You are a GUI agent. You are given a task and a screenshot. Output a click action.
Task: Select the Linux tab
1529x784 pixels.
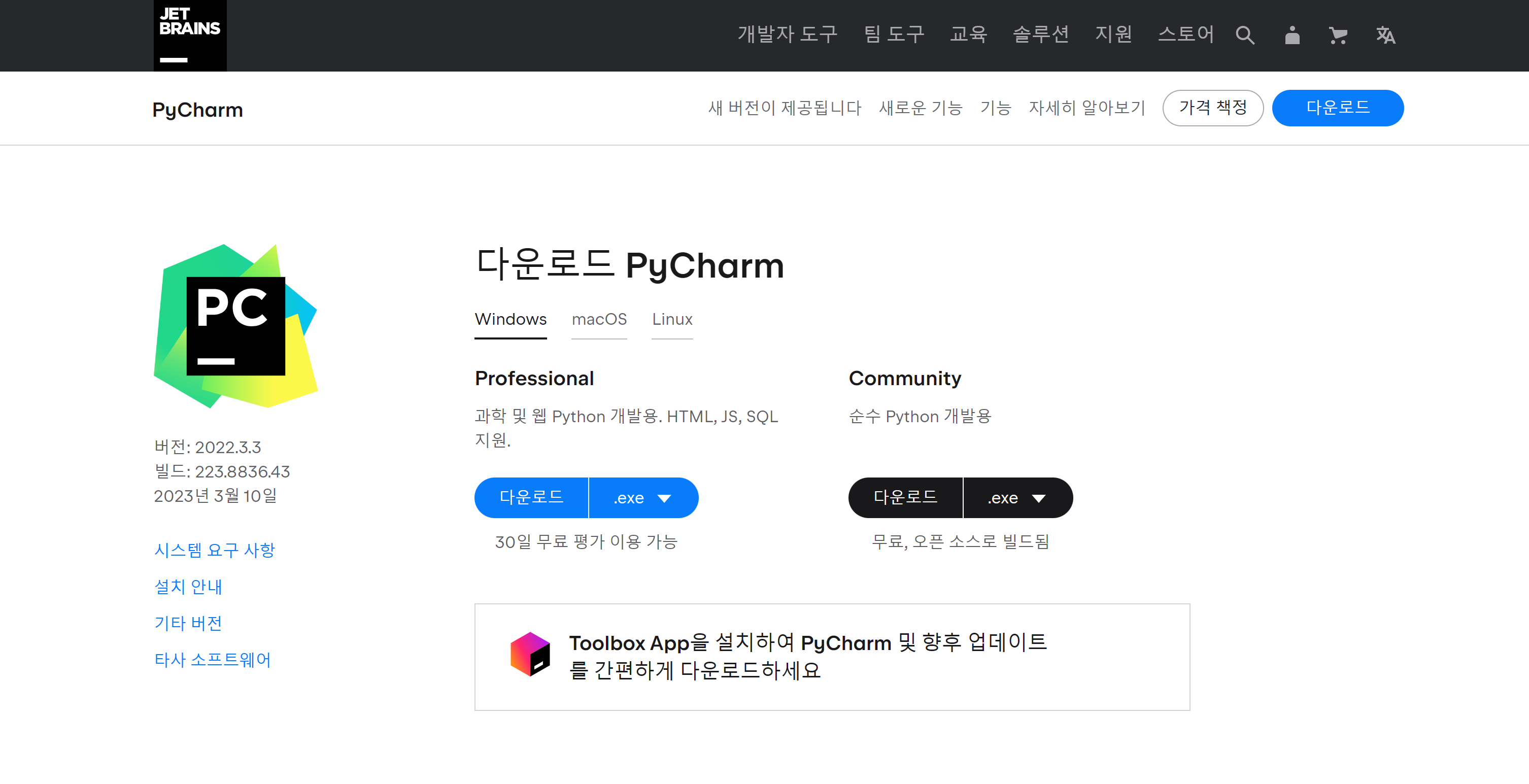pyautogui.click(x=672, y=319)
